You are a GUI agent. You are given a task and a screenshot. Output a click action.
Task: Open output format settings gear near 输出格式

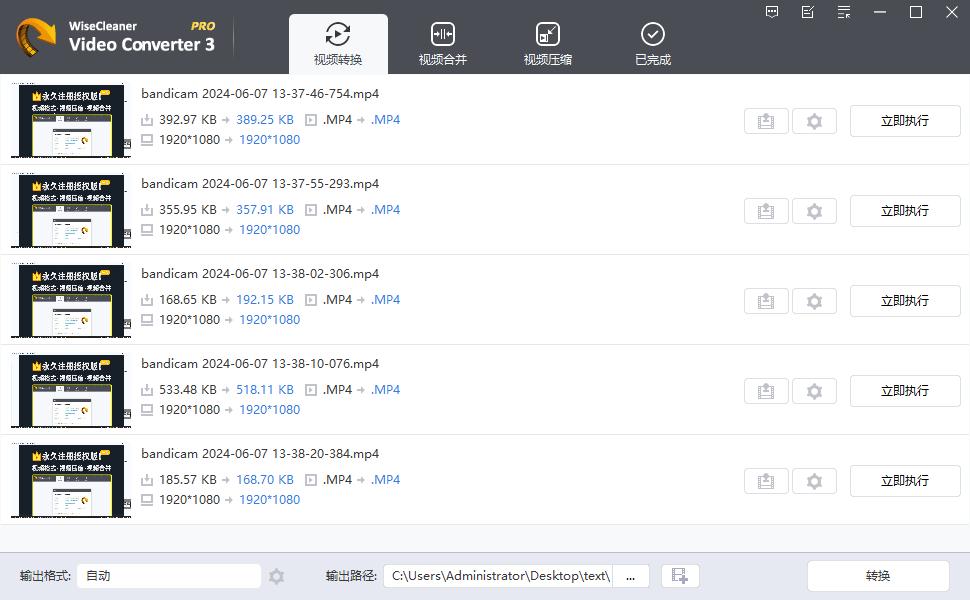(277, 576)
